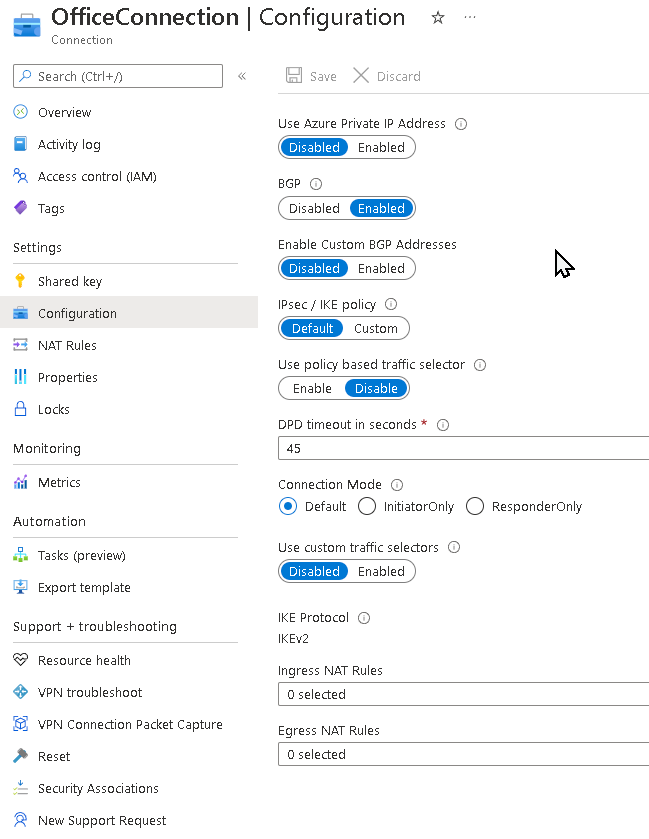Show info tooltip for BGP
649x839 pixels.
[316, 184]
